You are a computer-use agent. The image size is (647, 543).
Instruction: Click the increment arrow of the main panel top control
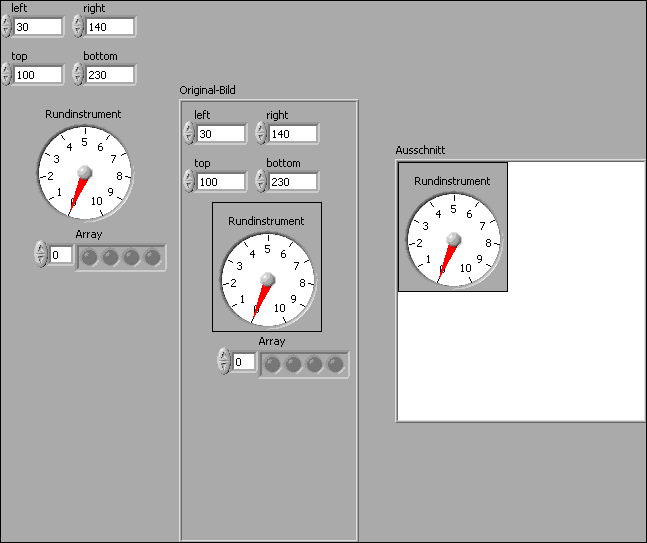pos(6,70)
